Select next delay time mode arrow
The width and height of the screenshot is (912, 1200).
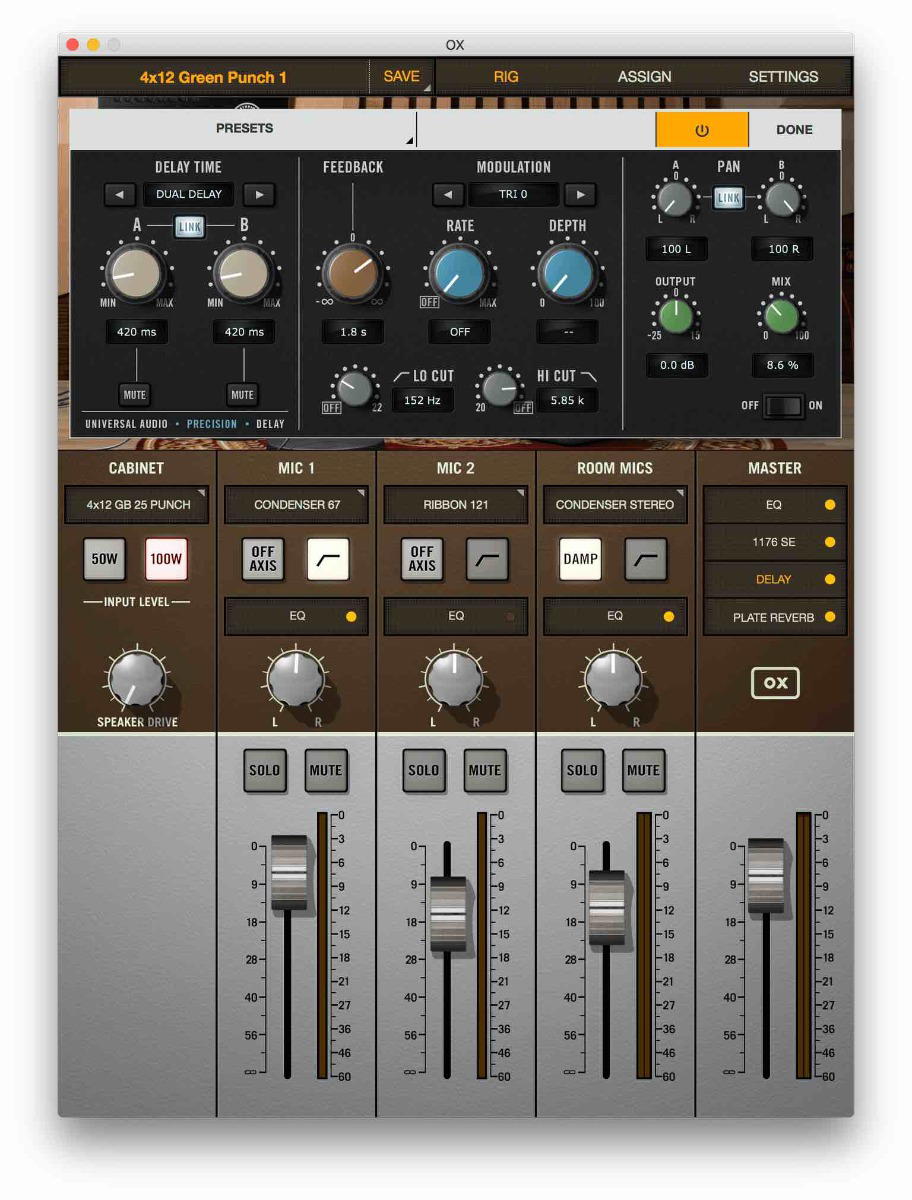point(259,194)
